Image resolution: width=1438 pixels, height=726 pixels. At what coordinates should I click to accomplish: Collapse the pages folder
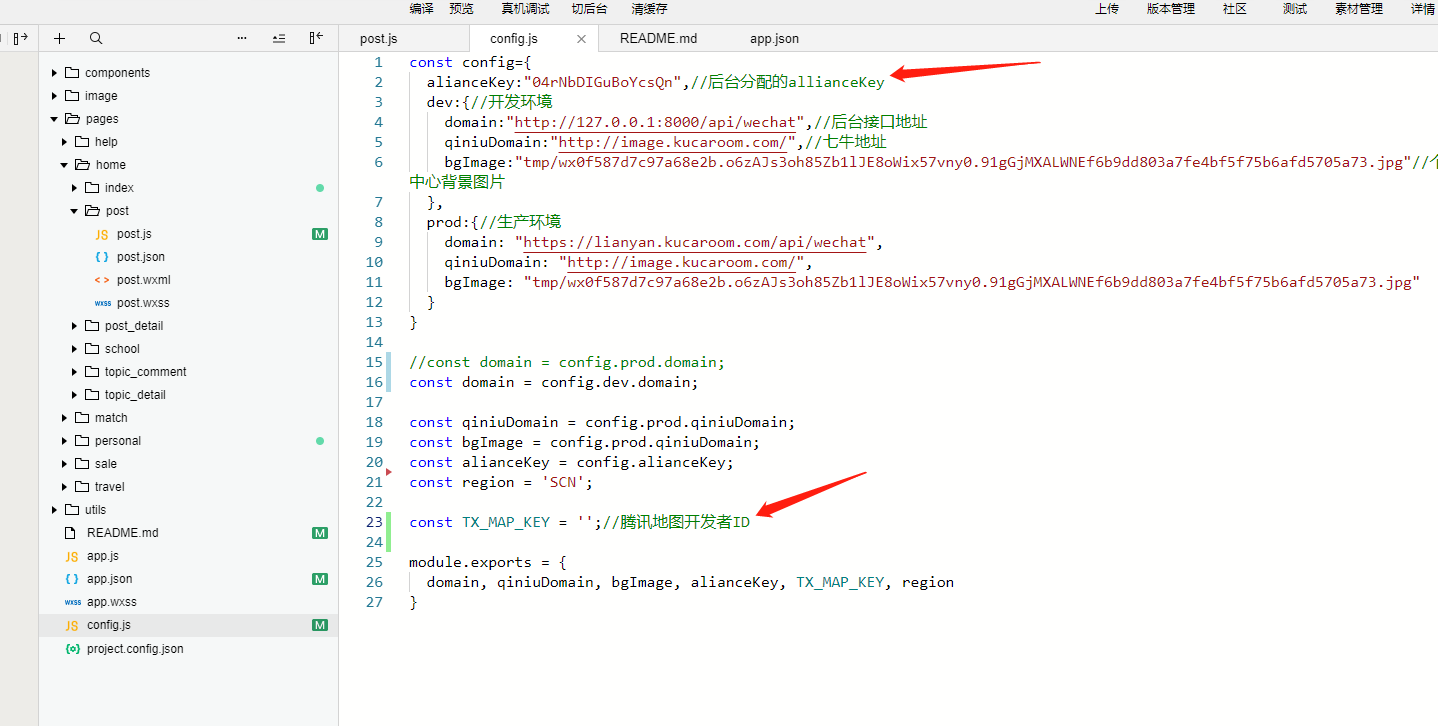55,119
